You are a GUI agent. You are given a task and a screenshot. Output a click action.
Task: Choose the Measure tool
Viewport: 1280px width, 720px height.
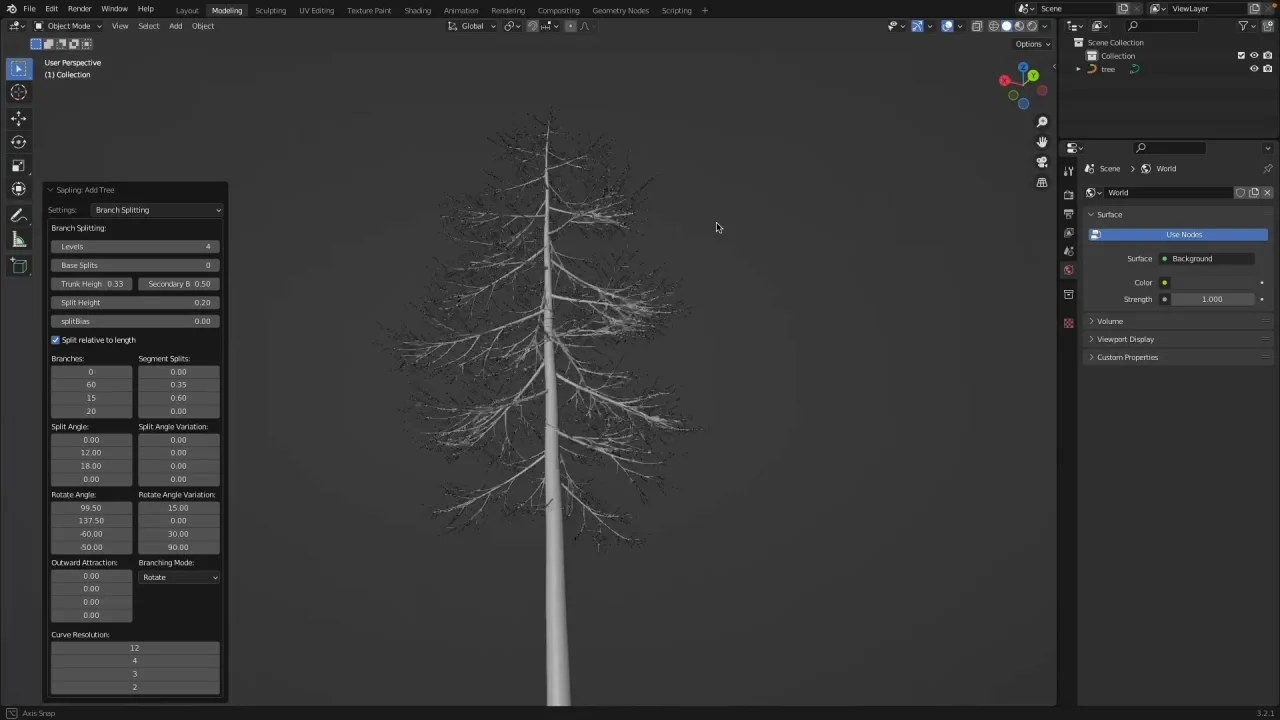pyautogui.click(x=18, y=239)
